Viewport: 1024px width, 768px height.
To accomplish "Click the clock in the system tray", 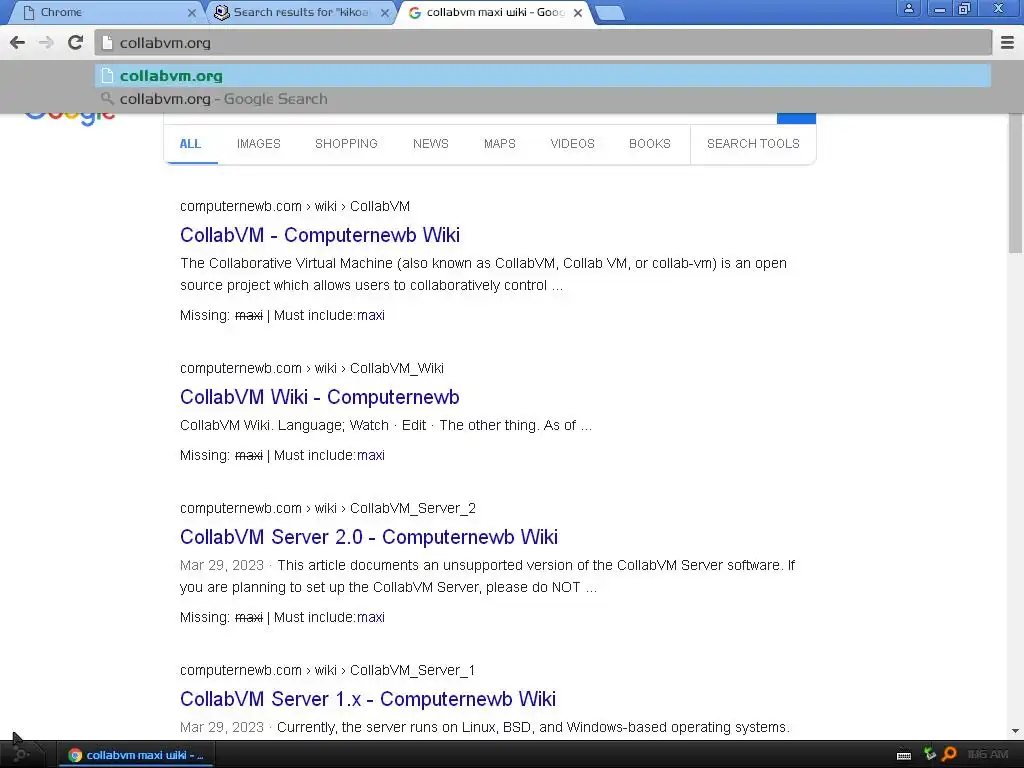I will 987,755.
